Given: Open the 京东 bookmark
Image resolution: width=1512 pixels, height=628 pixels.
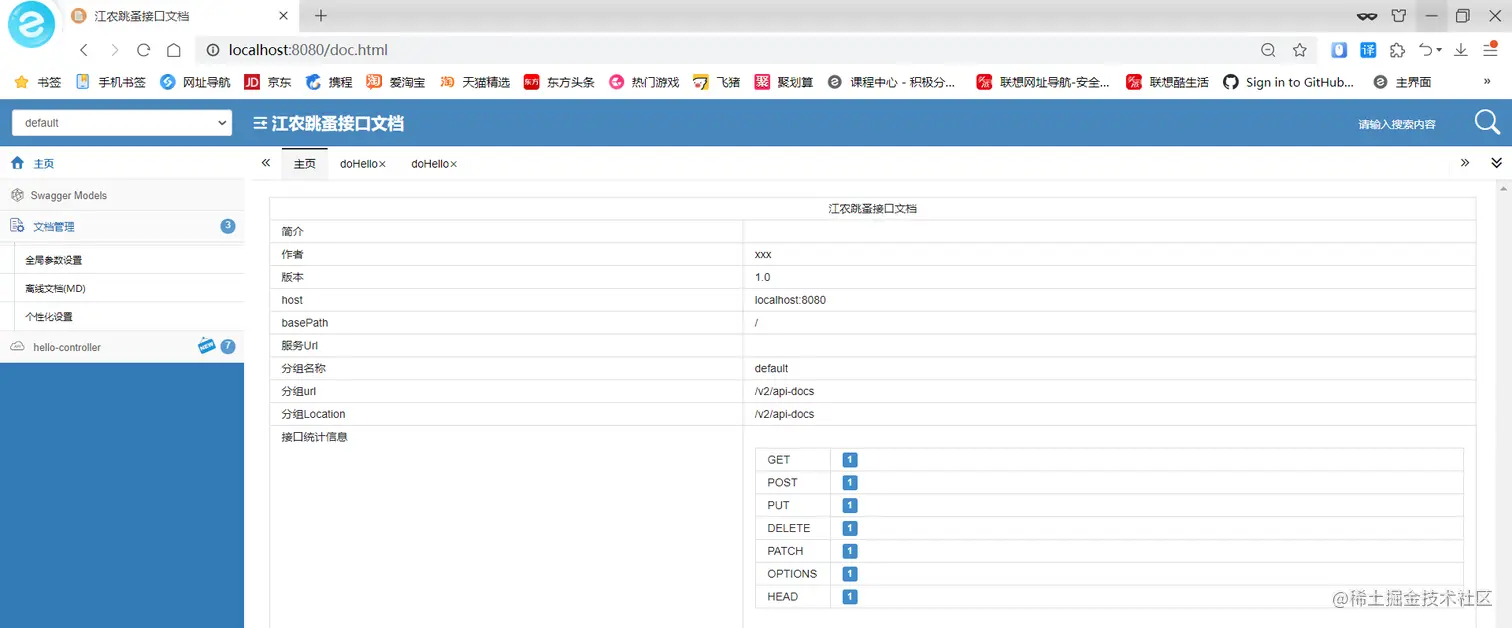Looking at the screenshot, I should pos(268,82).
